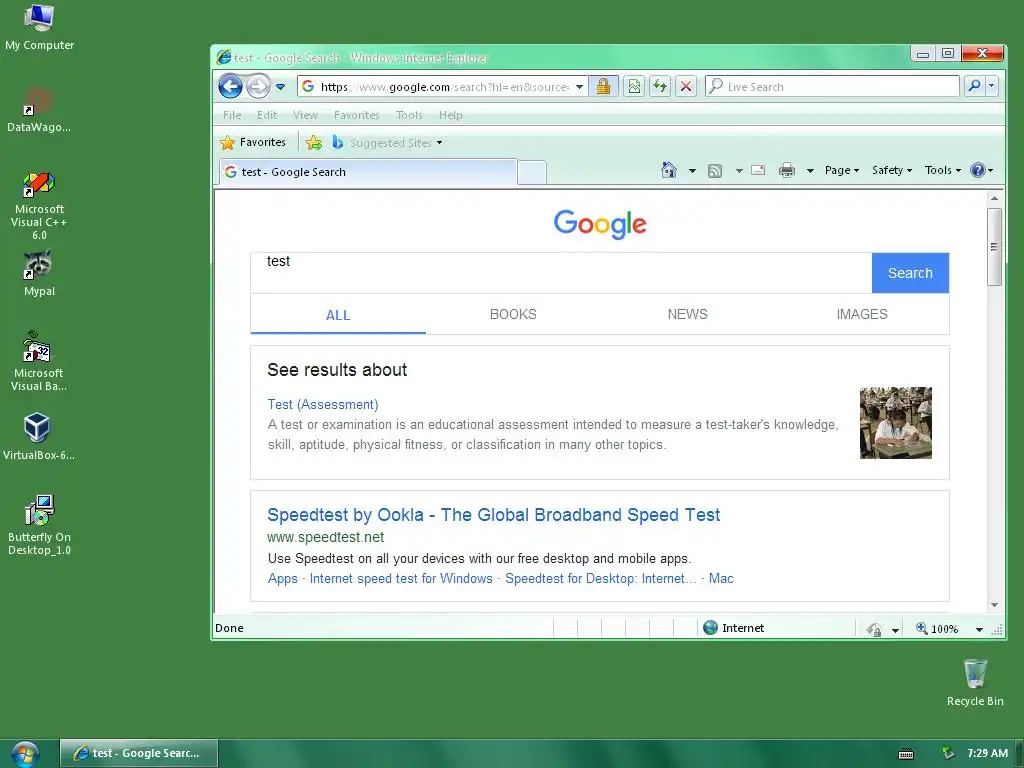This screenshot has height=768, width=1024.
Task: Click the Read Mail icon
Action: 758,170
